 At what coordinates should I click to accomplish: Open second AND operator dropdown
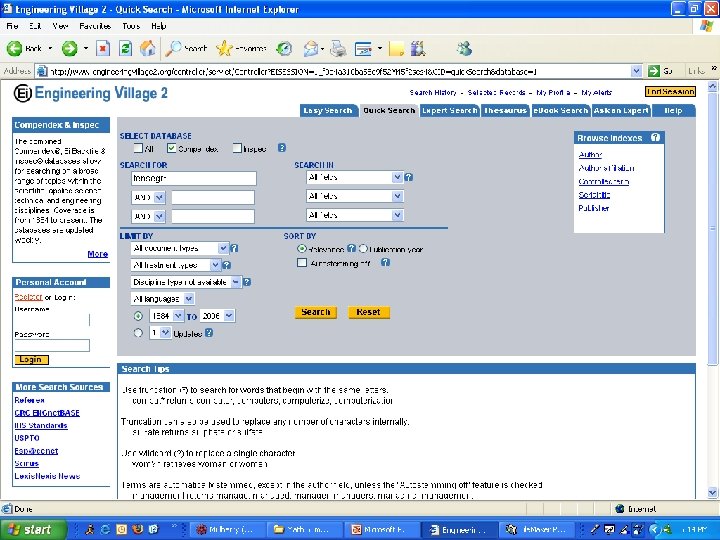(x=148, y=216)
